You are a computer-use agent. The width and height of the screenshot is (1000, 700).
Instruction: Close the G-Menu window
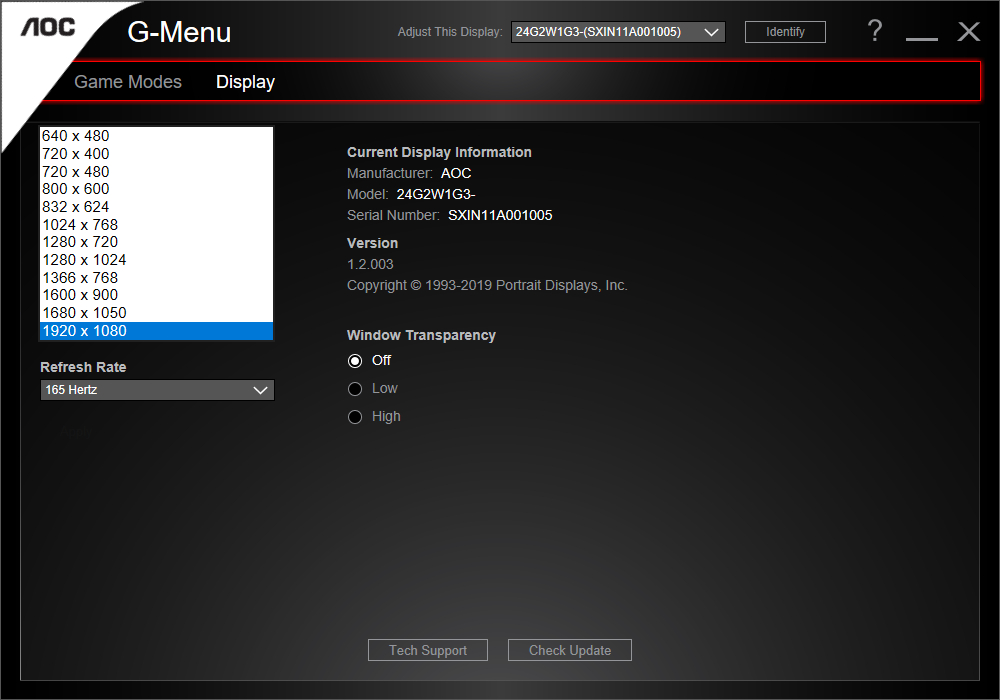[x=969, y=31]
